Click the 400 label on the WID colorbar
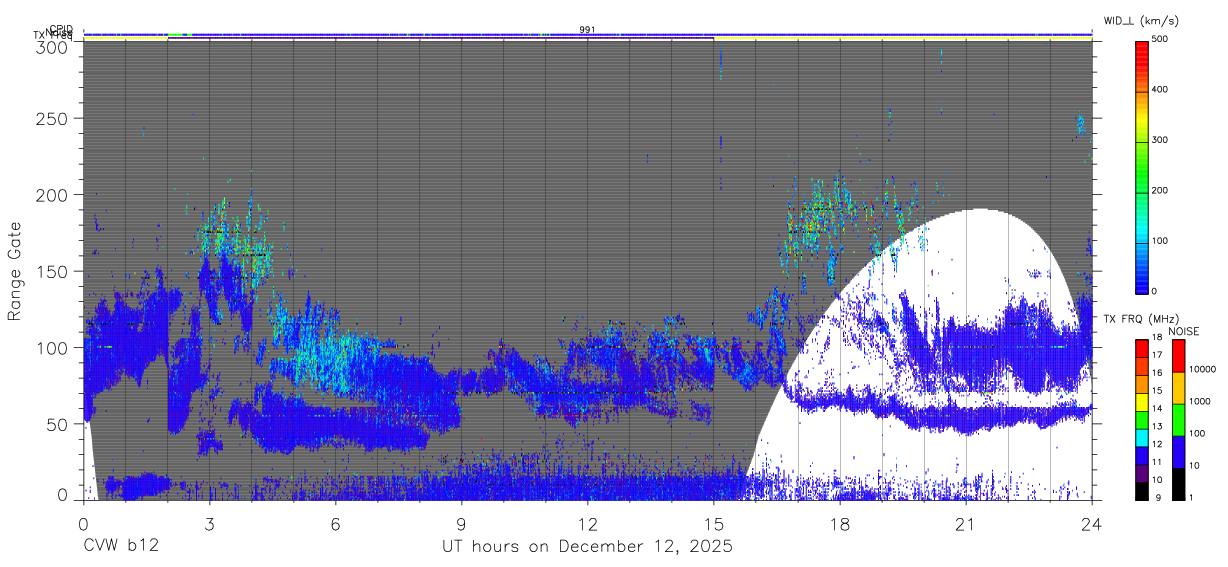 point(1161,90)
